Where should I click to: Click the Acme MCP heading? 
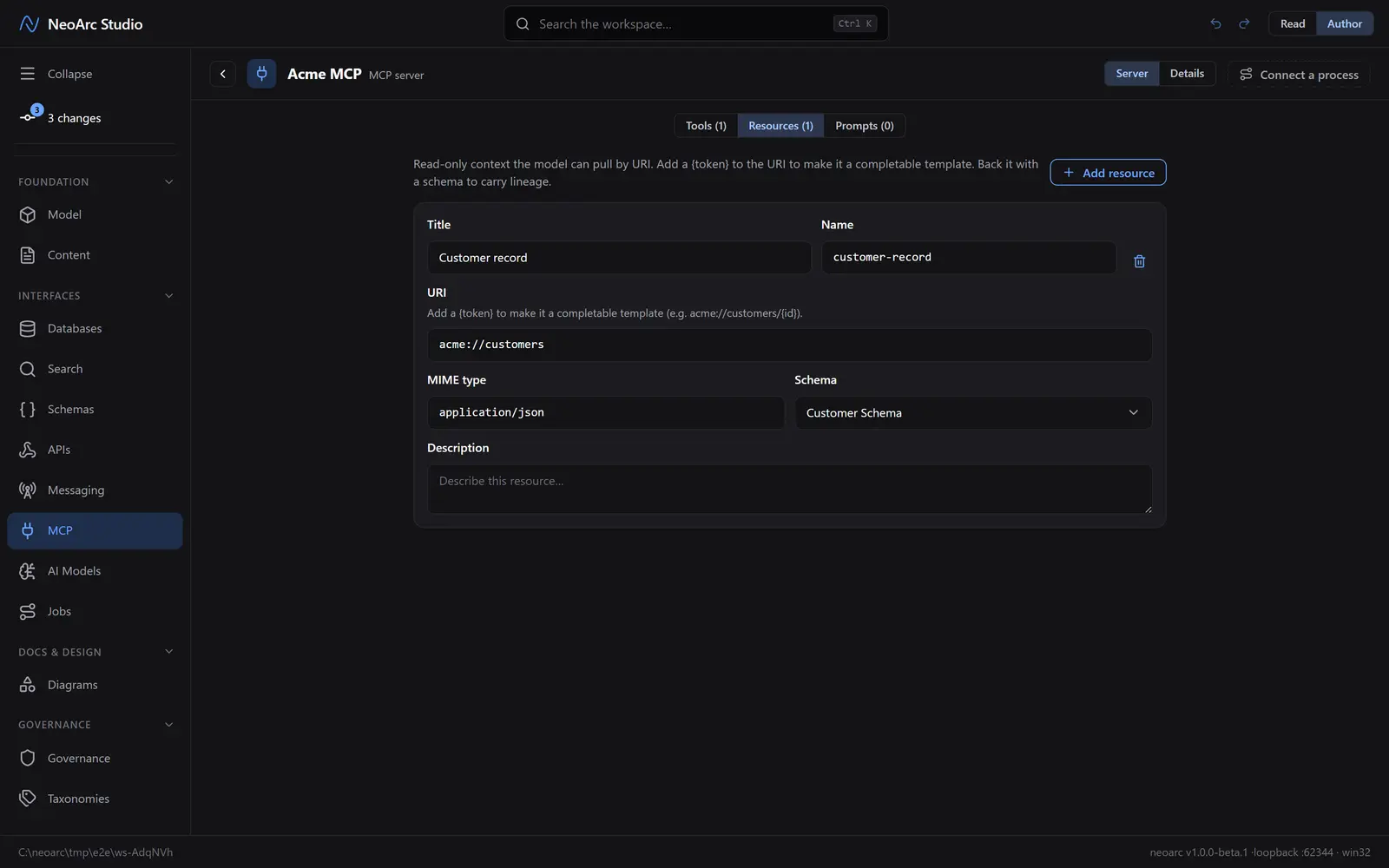coord(324,74)
